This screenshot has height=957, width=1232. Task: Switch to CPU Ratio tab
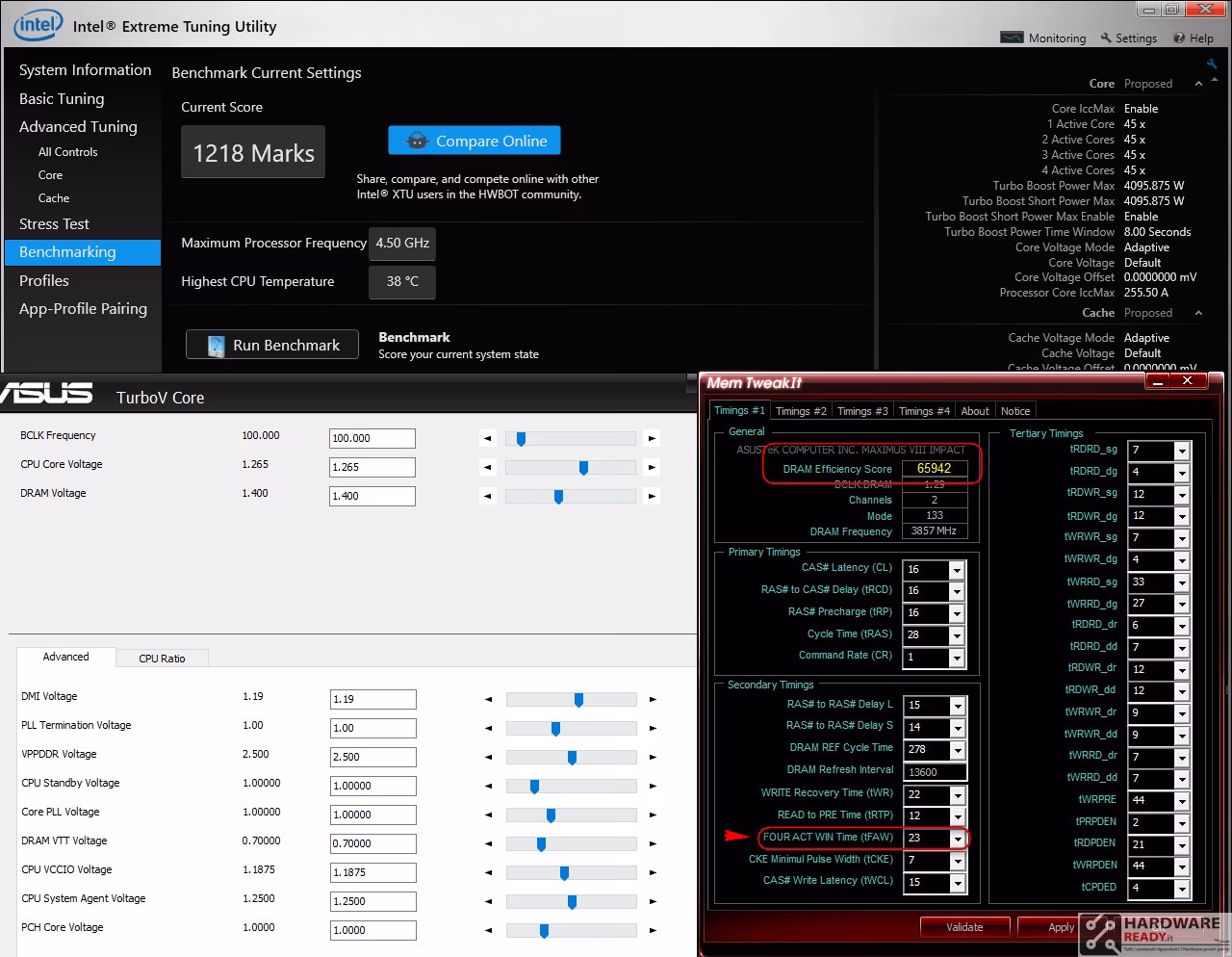pyautogui.click(x=162, y=659)
